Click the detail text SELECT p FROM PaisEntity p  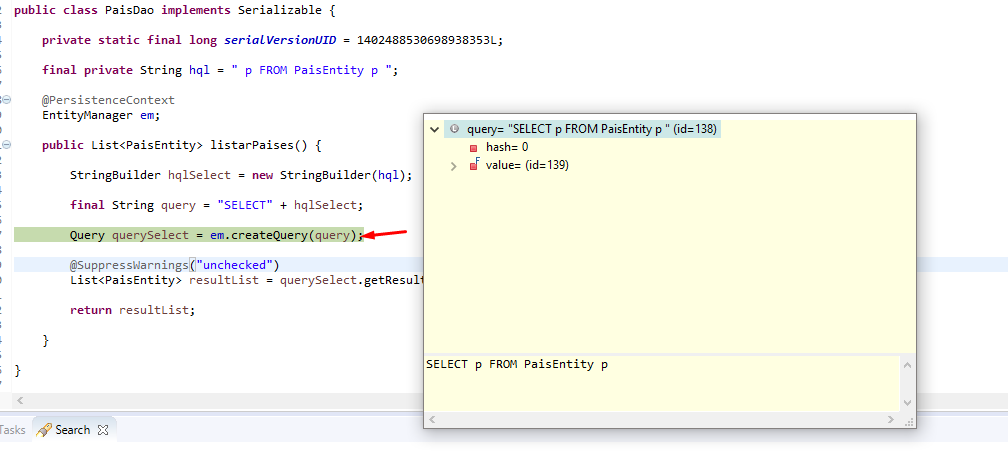point(516,364)
